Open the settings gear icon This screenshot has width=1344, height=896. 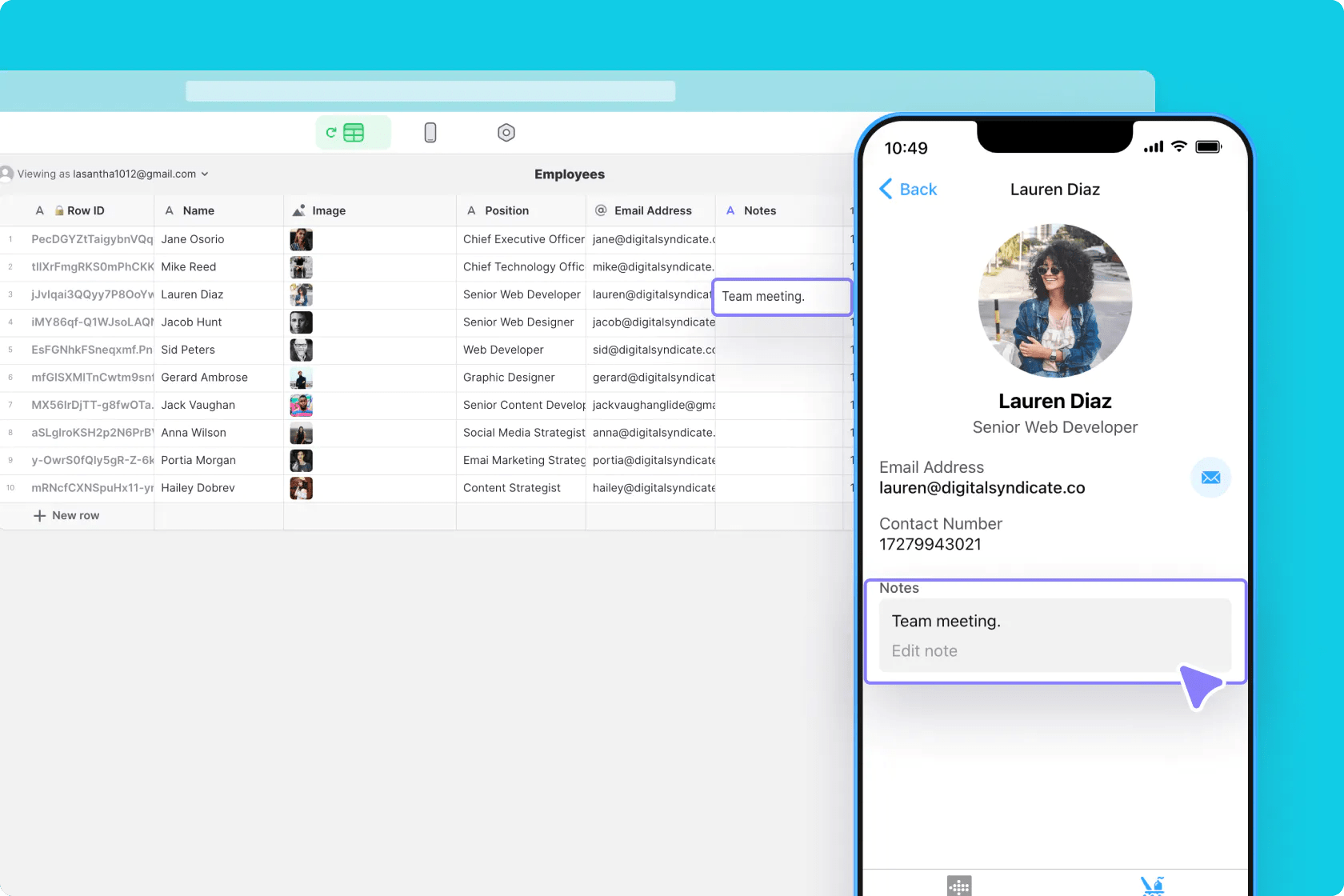[x=506, y=132]
